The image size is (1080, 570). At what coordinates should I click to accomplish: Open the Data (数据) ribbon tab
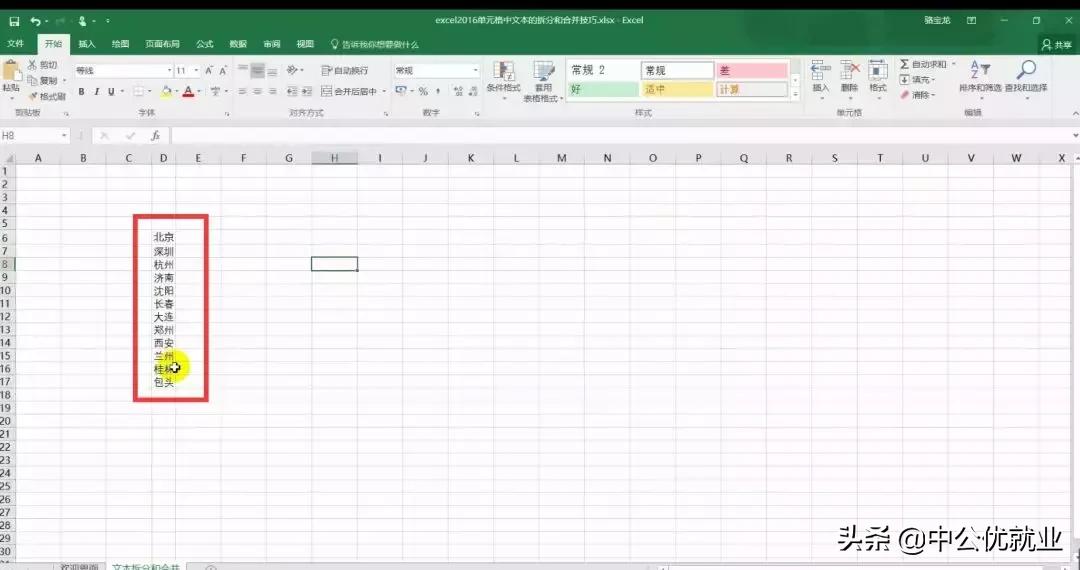238,44
